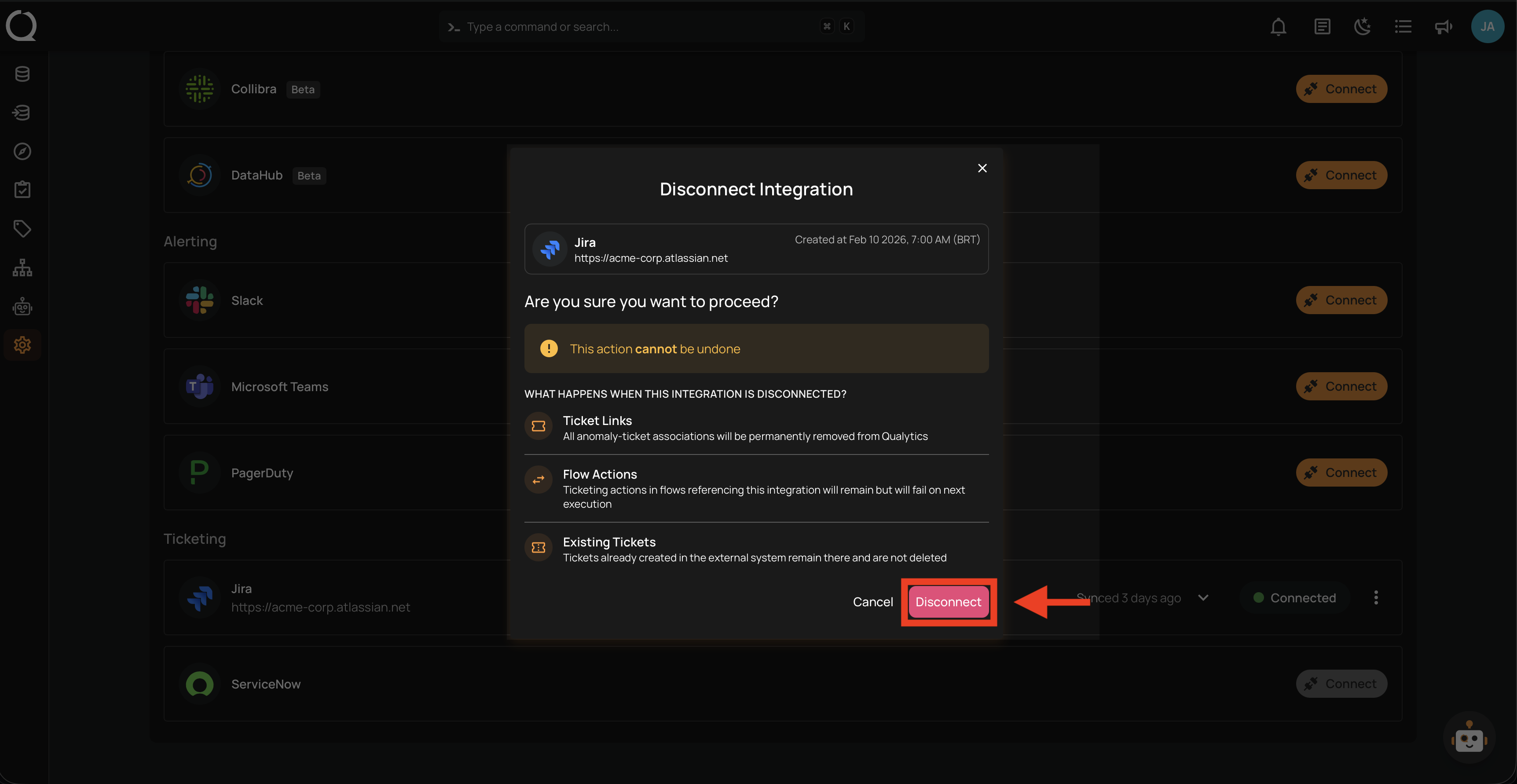Open the notes document icon in top bar
1517x784 pixels.
1322,26
